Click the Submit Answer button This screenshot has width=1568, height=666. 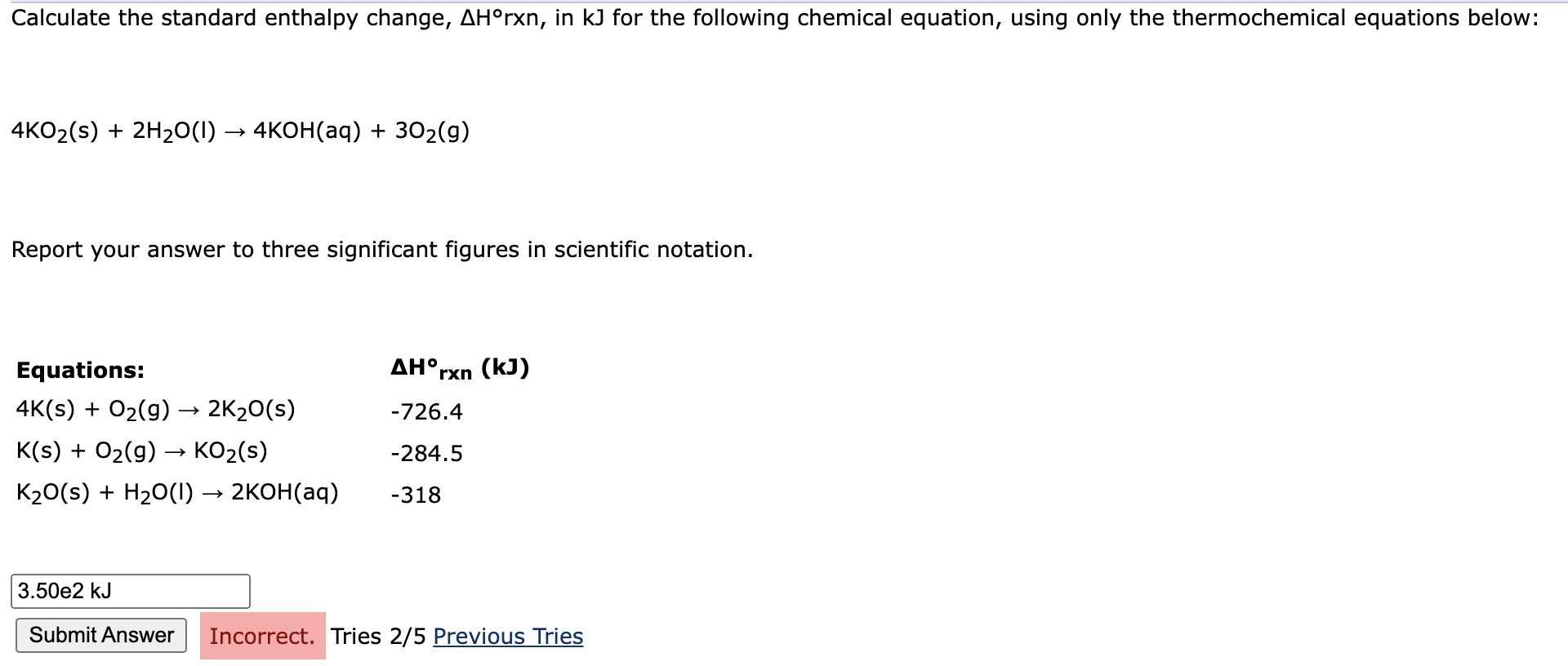[100, 636]
